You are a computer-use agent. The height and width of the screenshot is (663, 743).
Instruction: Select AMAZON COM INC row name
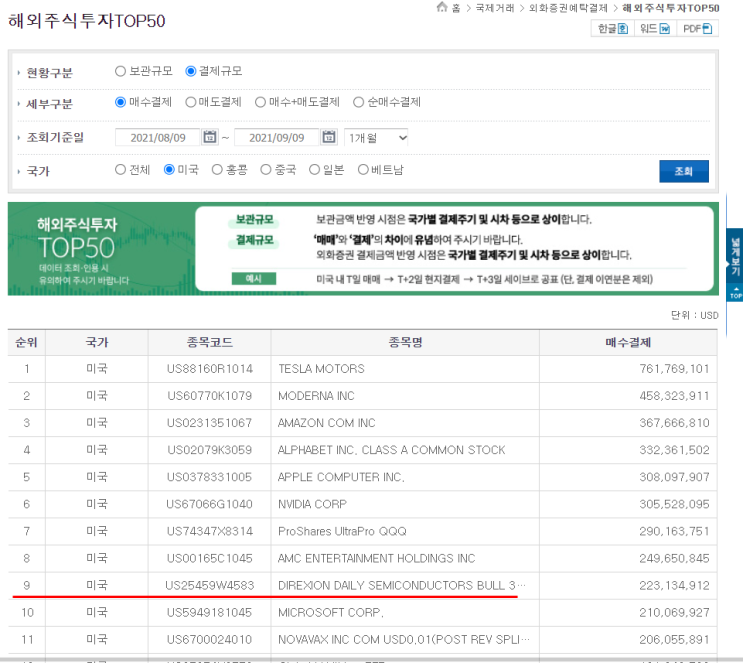click(326, 423)
